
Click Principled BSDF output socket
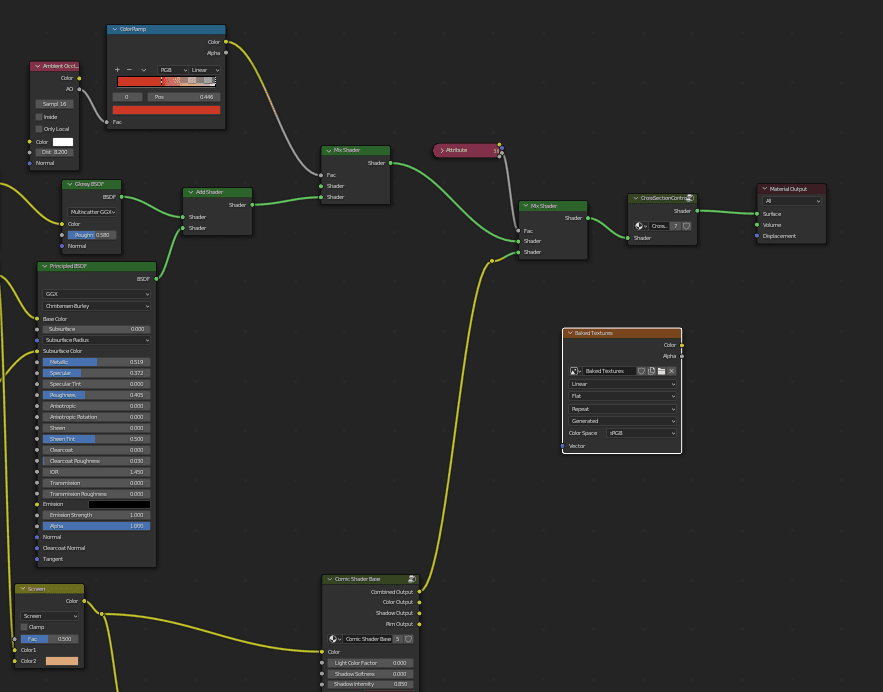click(x=156, y=279)
